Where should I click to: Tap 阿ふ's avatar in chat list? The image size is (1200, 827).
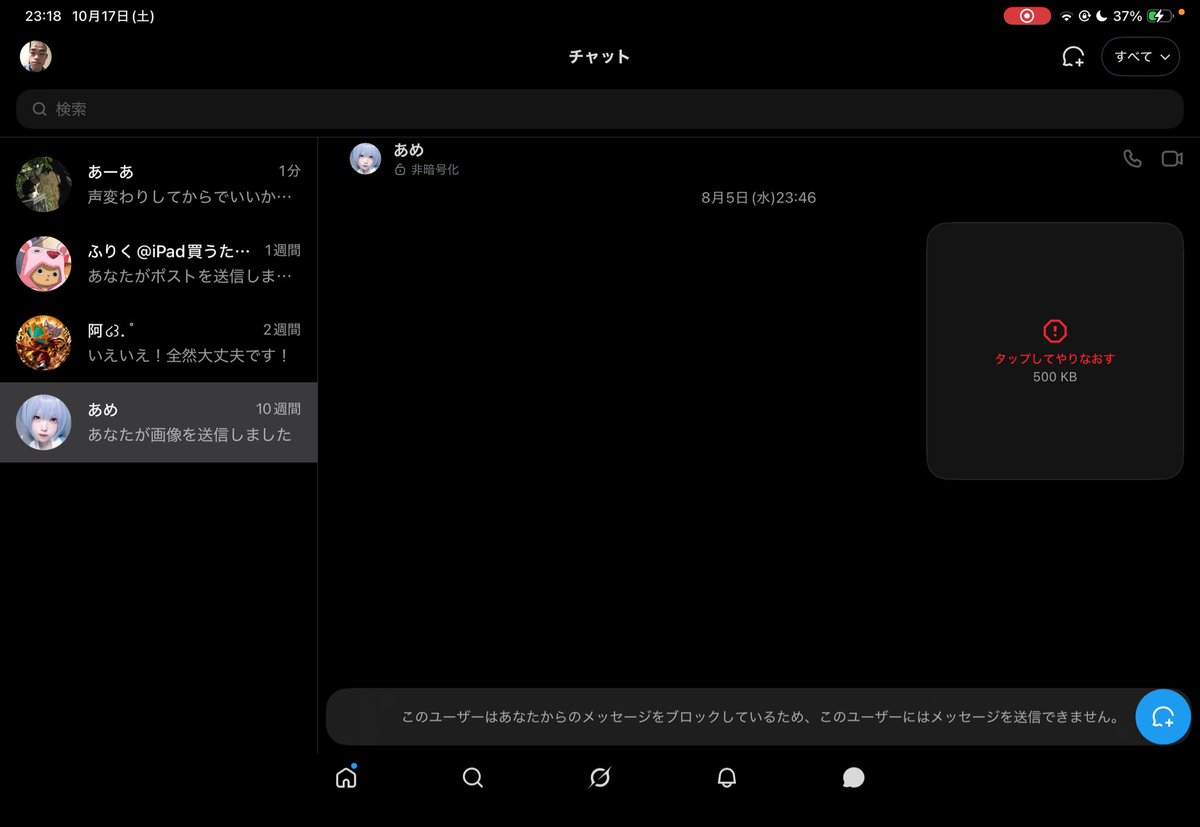(44, 343)
